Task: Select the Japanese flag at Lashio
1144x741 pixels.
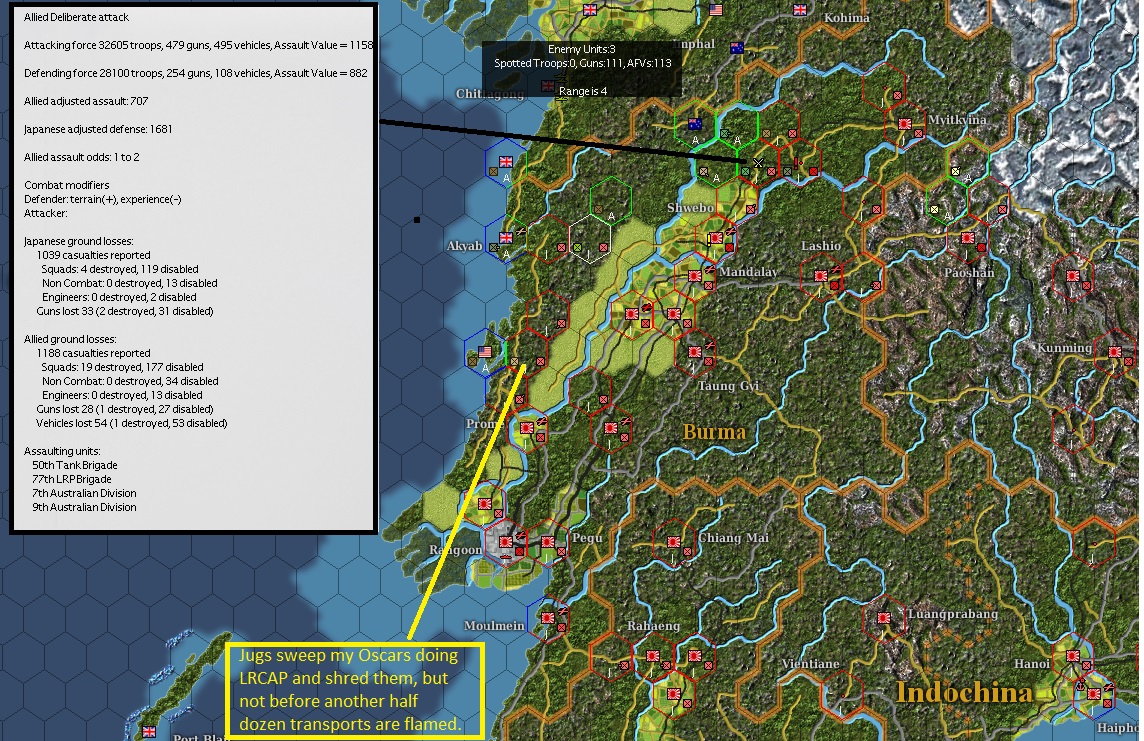Action: pos(821,276)
